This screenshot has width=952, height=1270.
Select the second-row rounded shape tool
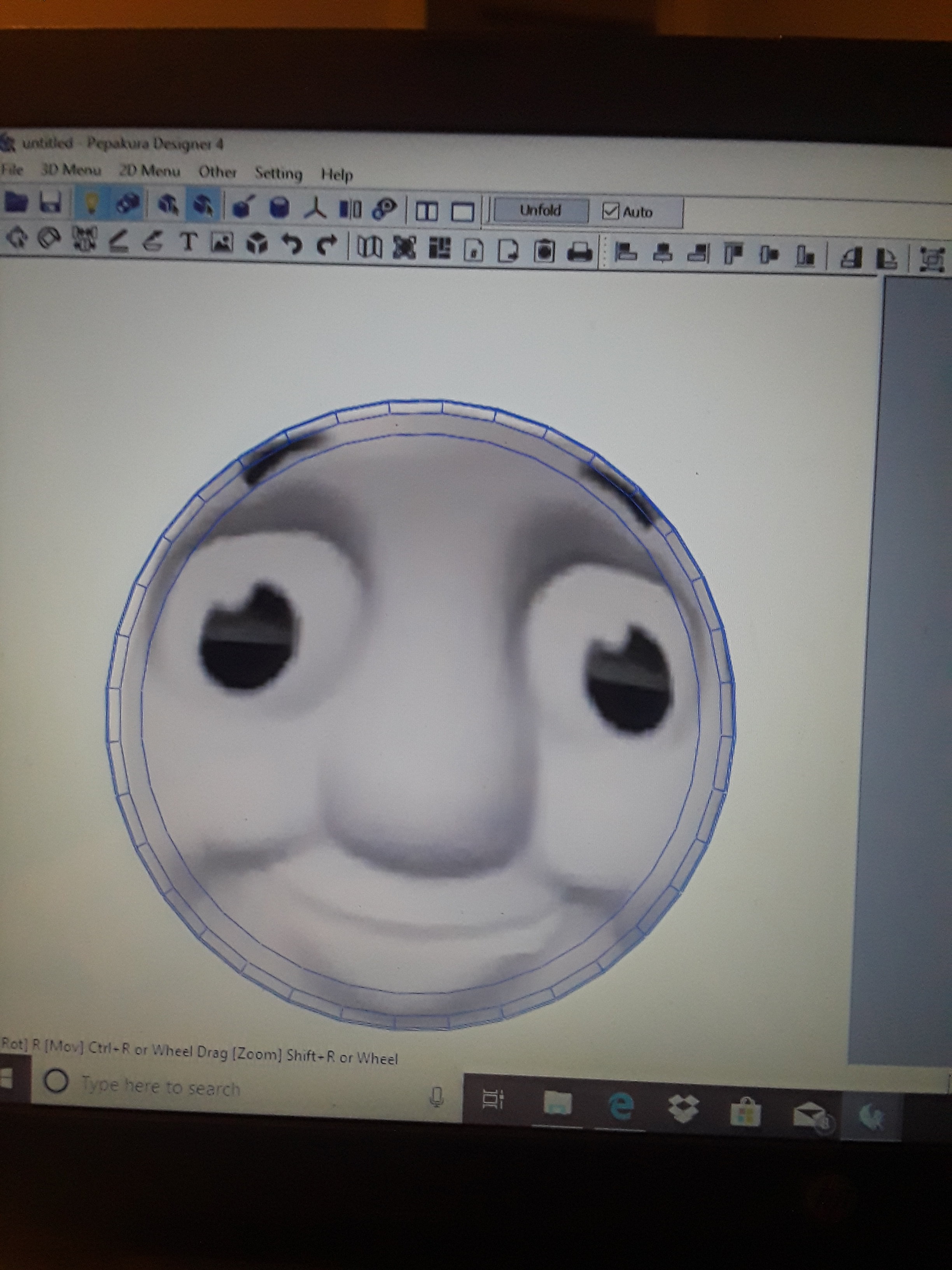tap(50, 239)
